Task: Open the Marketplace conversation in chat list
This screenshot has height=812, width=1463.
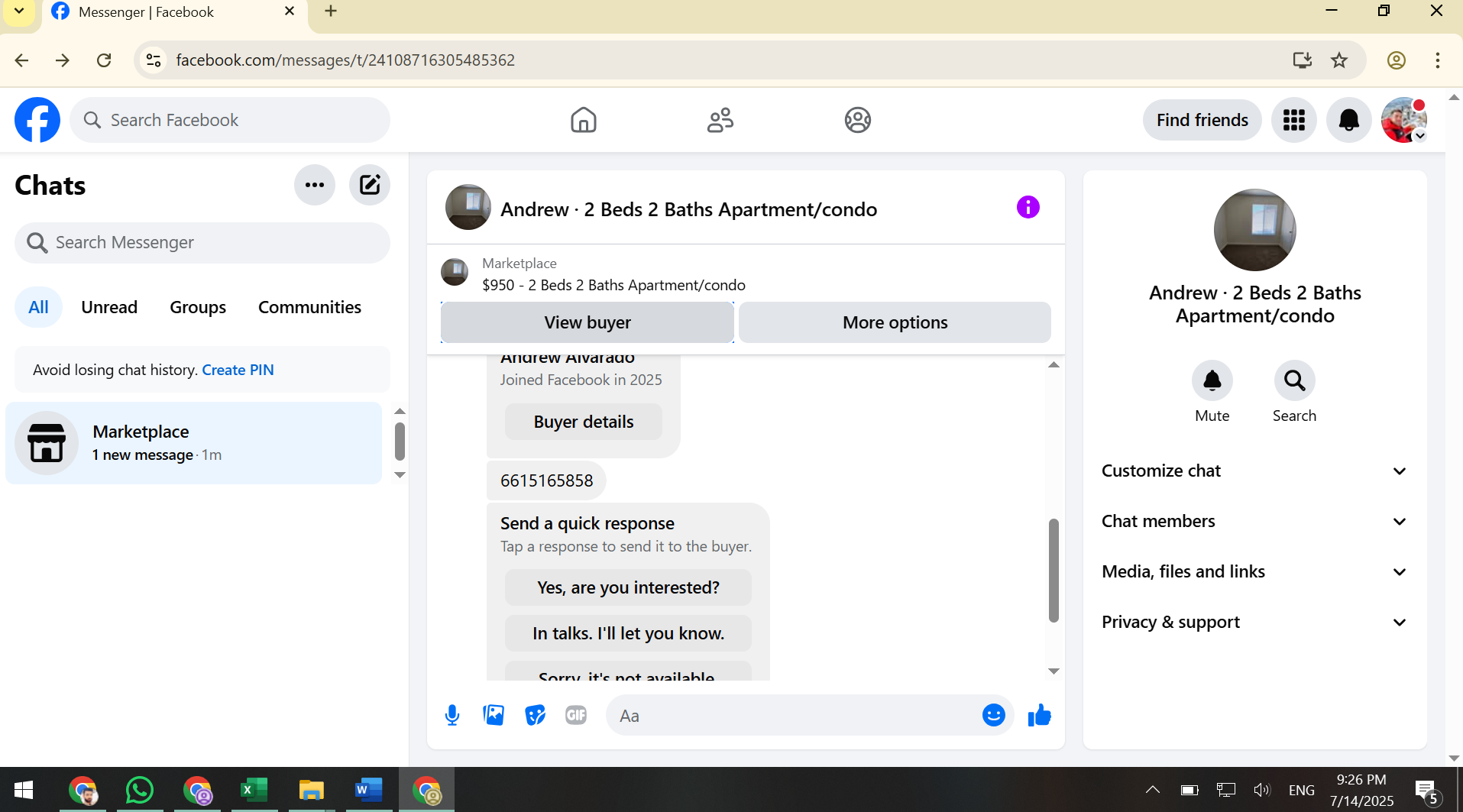Action: point(193,443)
